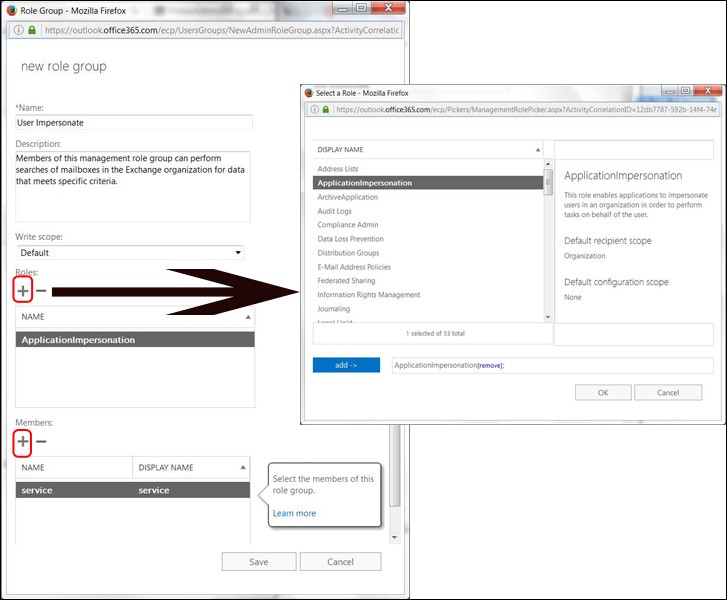The height and width of the screenshot is (600, 727).
Task: Sort members by the DISPLAY NAME column arrow
Action: click(243, 467)
